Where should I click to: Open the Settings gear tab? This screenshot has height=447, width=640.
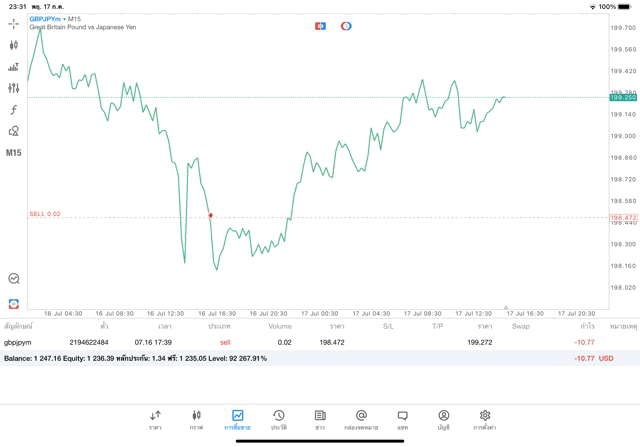point(485,419)
